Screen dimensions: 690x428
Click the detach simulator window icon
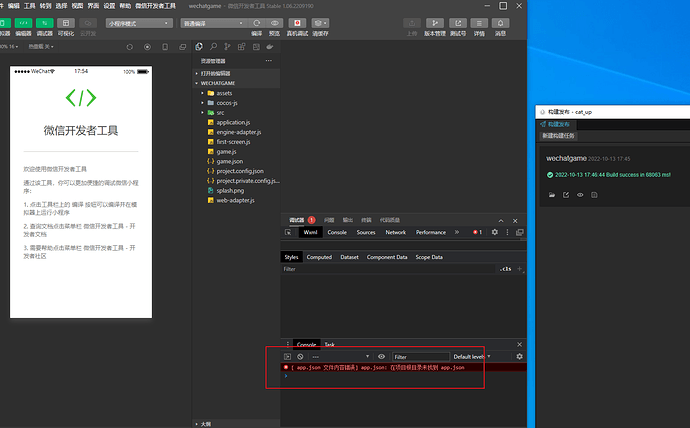tap(183, 47)
